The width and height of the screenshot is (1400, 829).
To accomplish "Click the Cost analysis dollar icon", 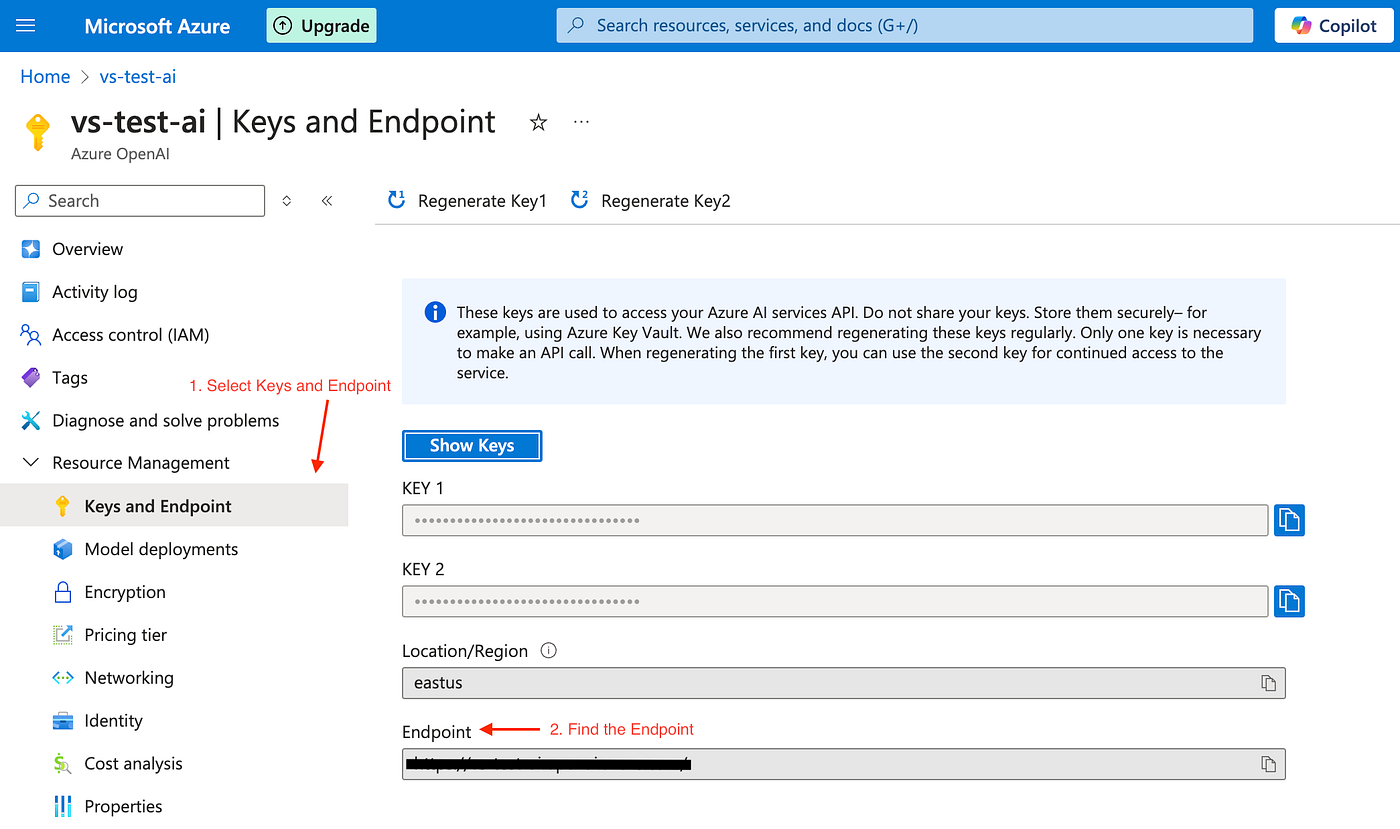I will point(63,764).
